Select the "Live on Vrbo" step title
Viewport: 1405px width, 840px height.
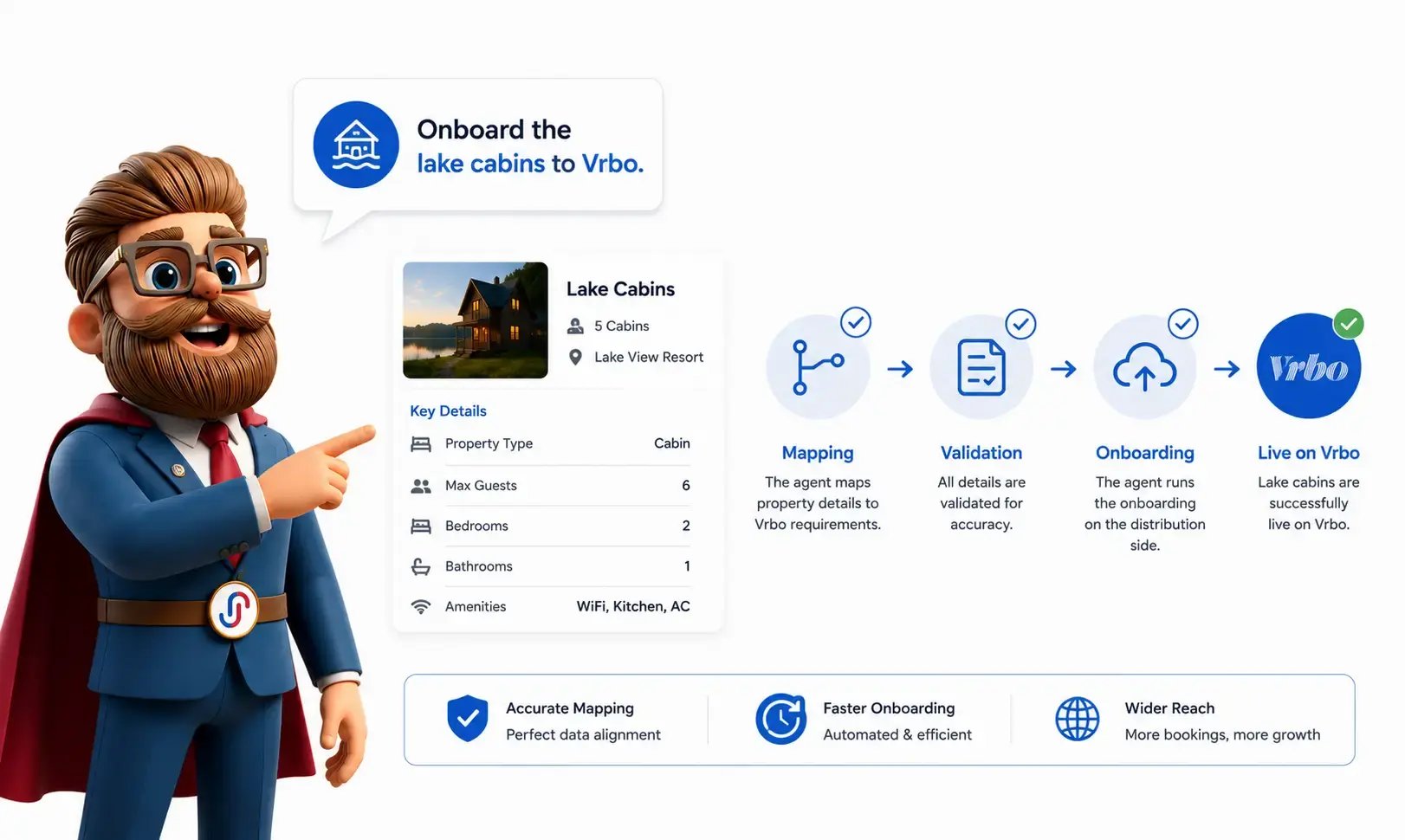click(1309, 453)
